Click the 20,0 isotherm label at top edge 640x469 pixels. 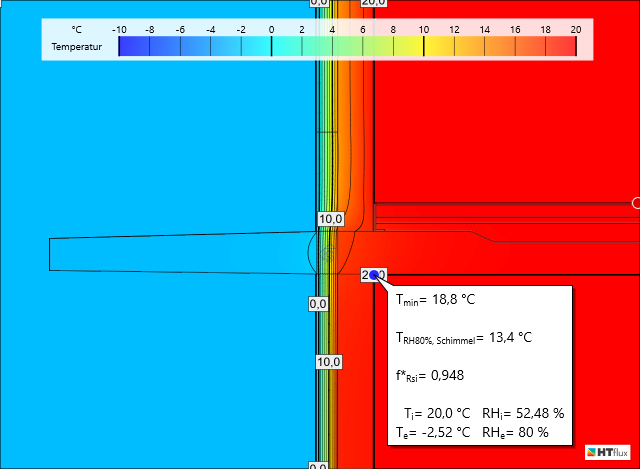click(x=373, y=3)
